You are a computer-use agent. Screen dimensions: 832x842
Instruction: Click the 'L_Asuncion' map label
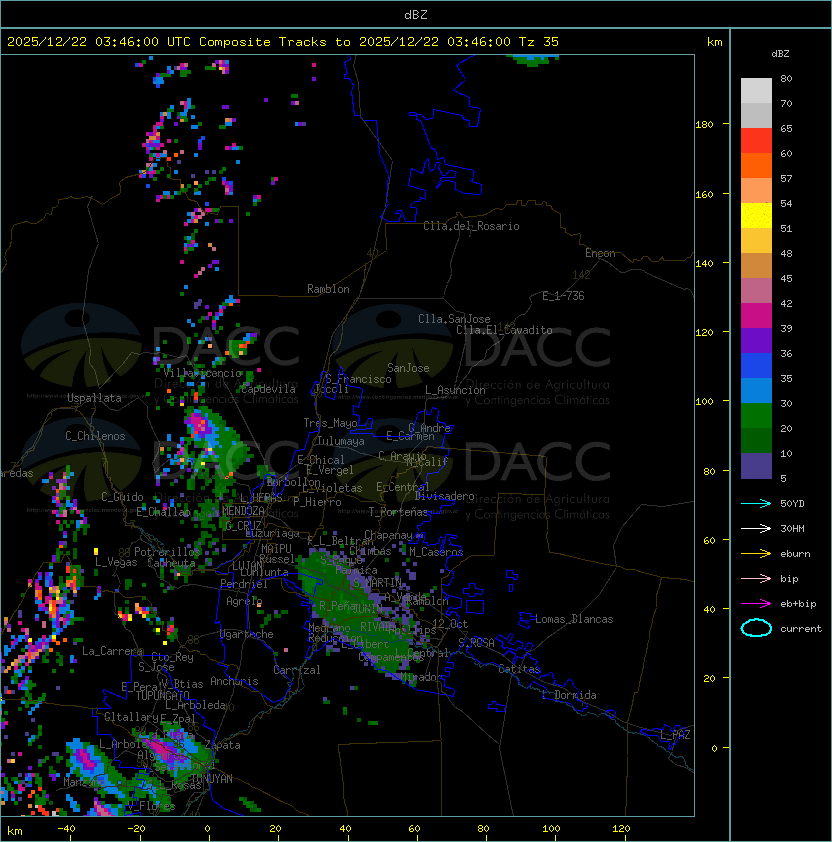(x=455, y=390)
